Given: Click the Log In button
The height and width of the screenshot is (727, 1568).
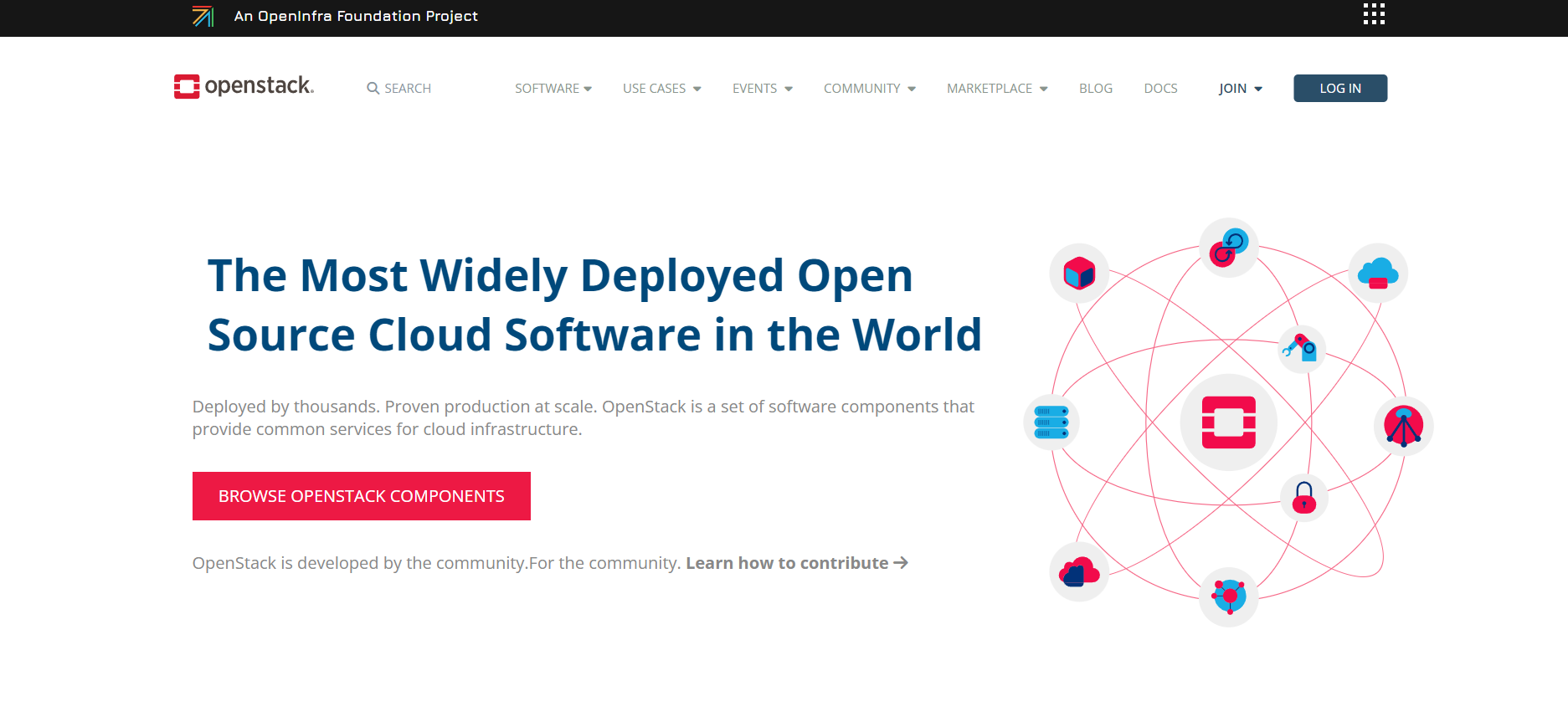Looking at the screenshot, I should pyautogui.click(x=1340, y=88).
